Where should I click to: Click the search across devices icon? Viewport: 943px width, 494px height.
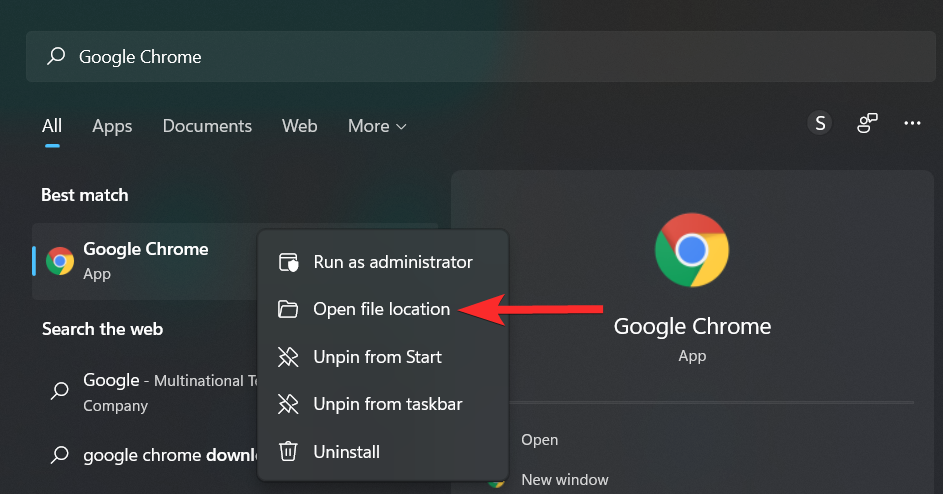(867, 123)
